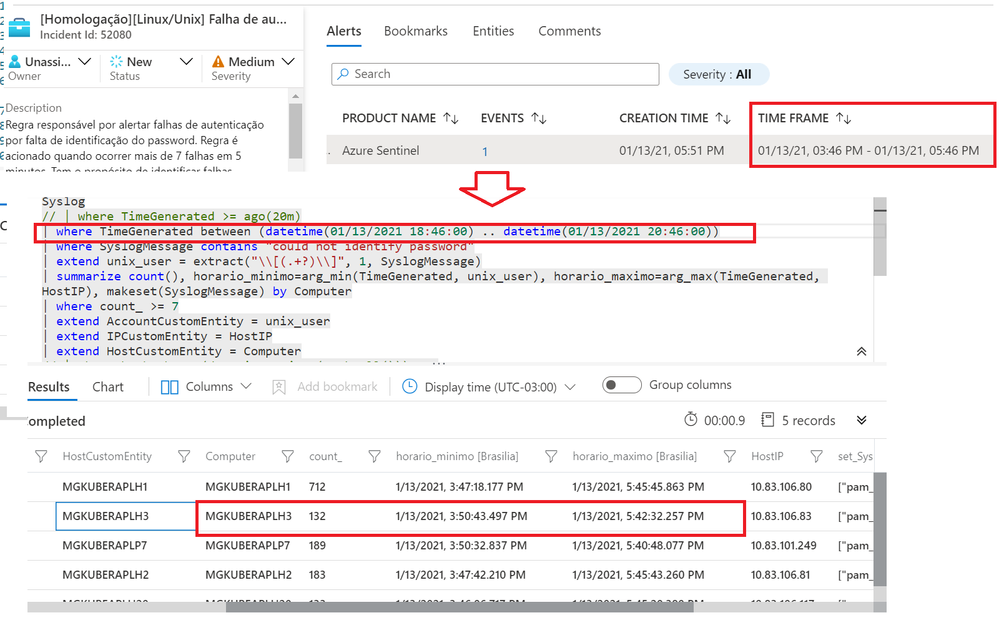Screen dimensions: 999x618
Task: Click the Add bookmark button
Action: click(x=325, y=387)
